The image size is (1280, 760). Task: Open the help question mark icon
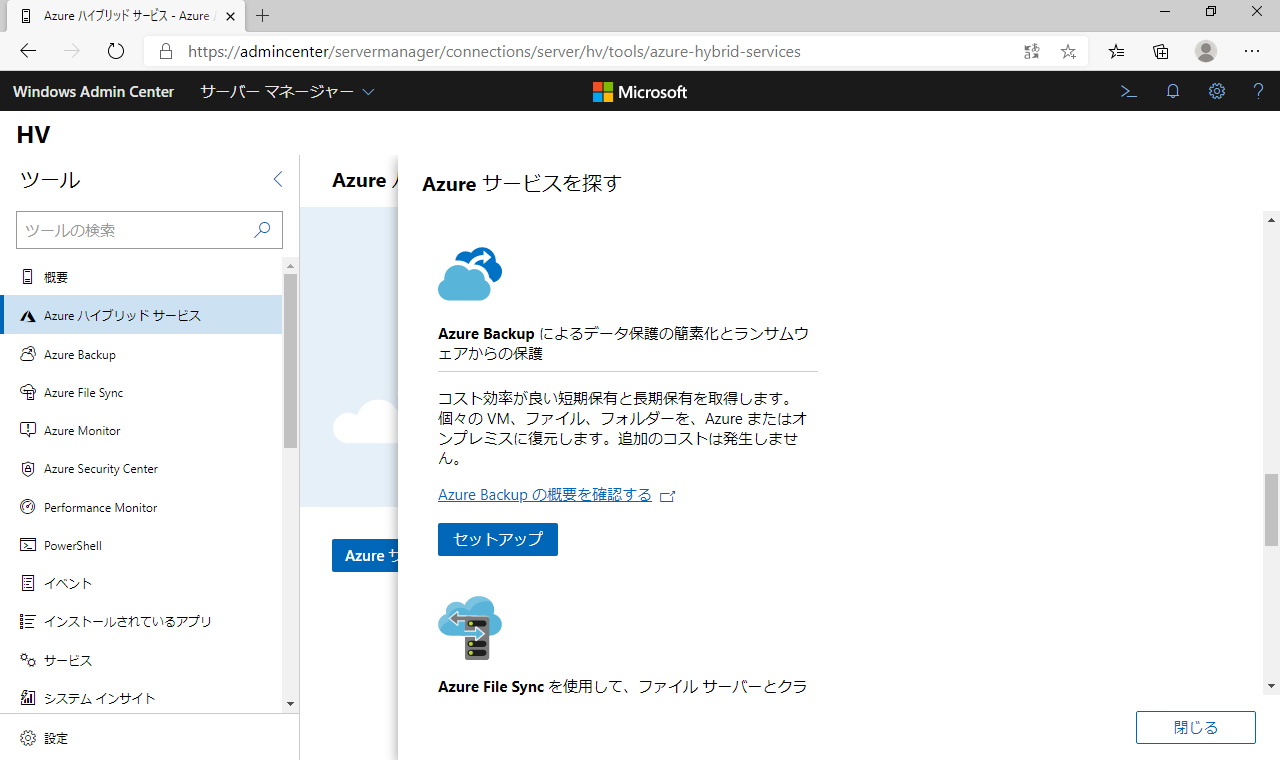point(1259,91)
